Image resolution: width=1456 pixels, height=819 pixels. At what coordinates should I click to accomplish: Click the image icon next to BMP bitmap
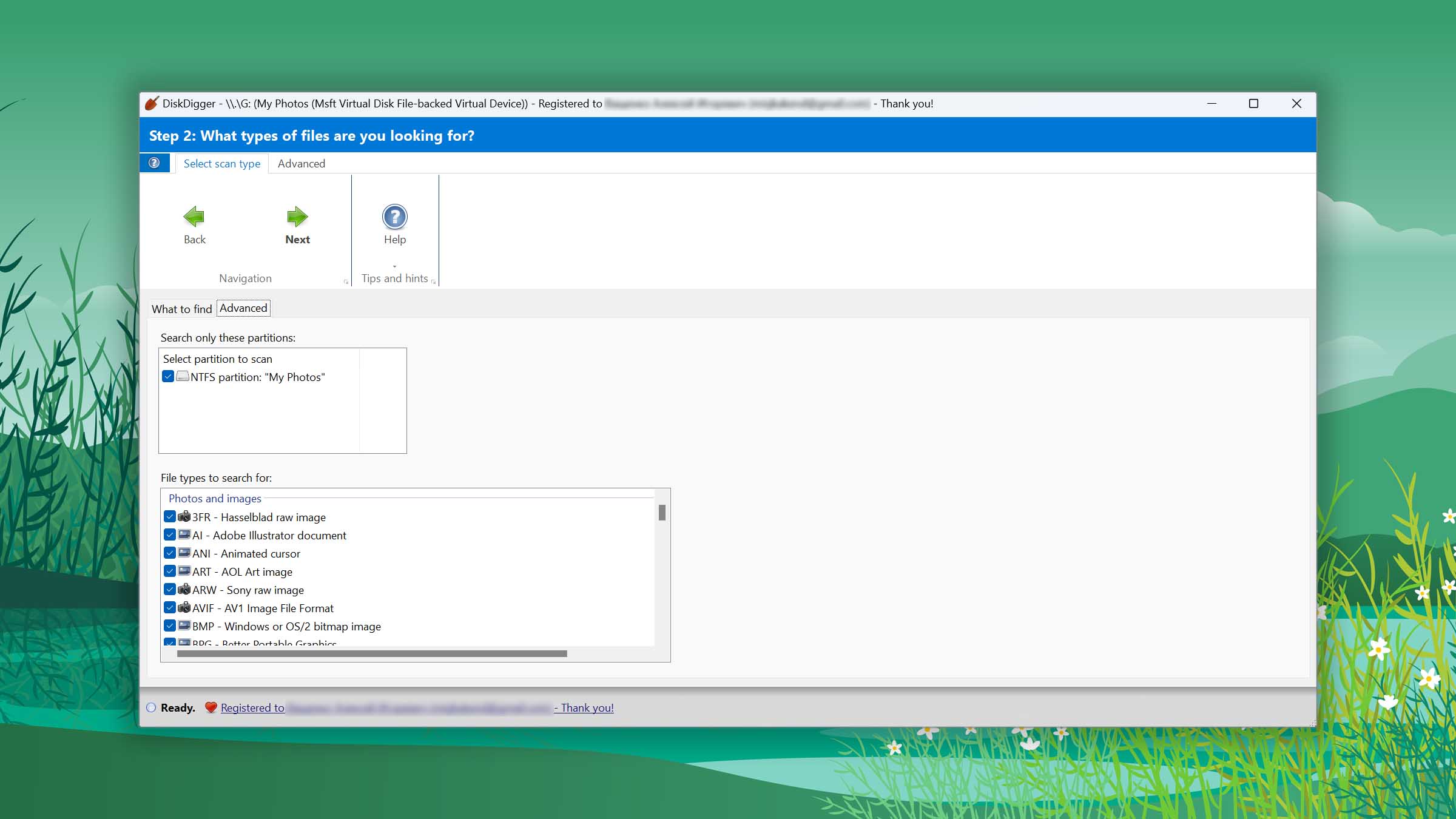(x=184, y=626)
